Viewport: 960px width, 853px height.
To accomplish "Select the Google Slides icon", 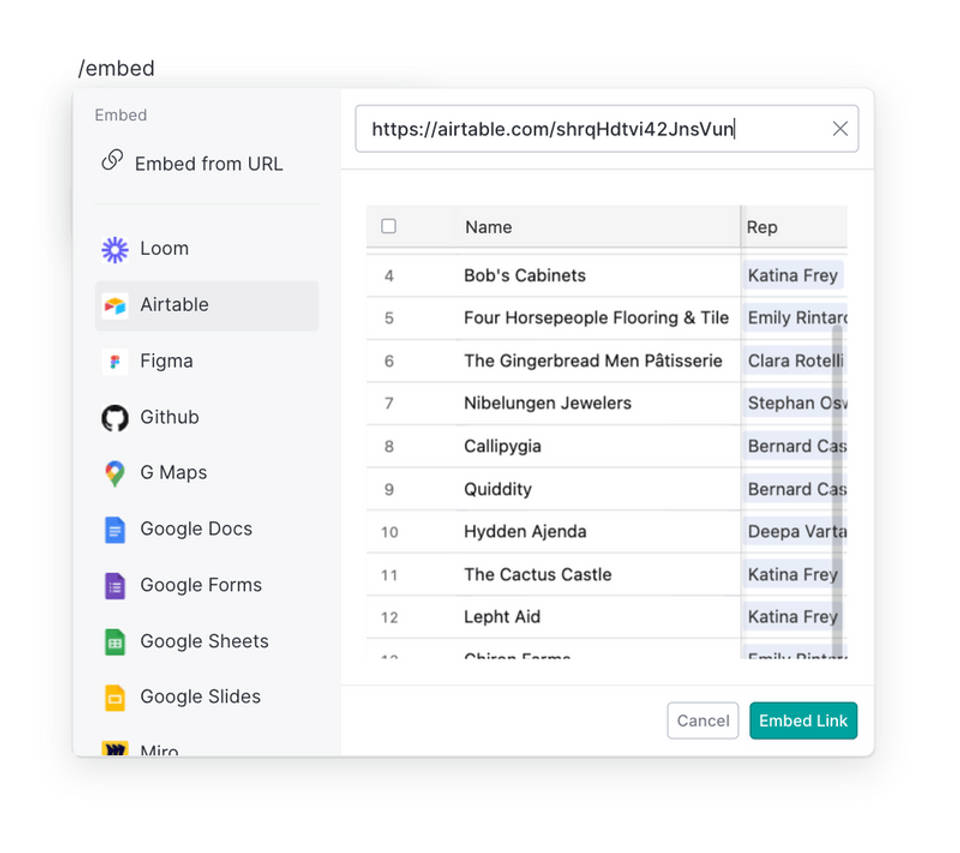I will pyautogui.click(x=115, y=697).
